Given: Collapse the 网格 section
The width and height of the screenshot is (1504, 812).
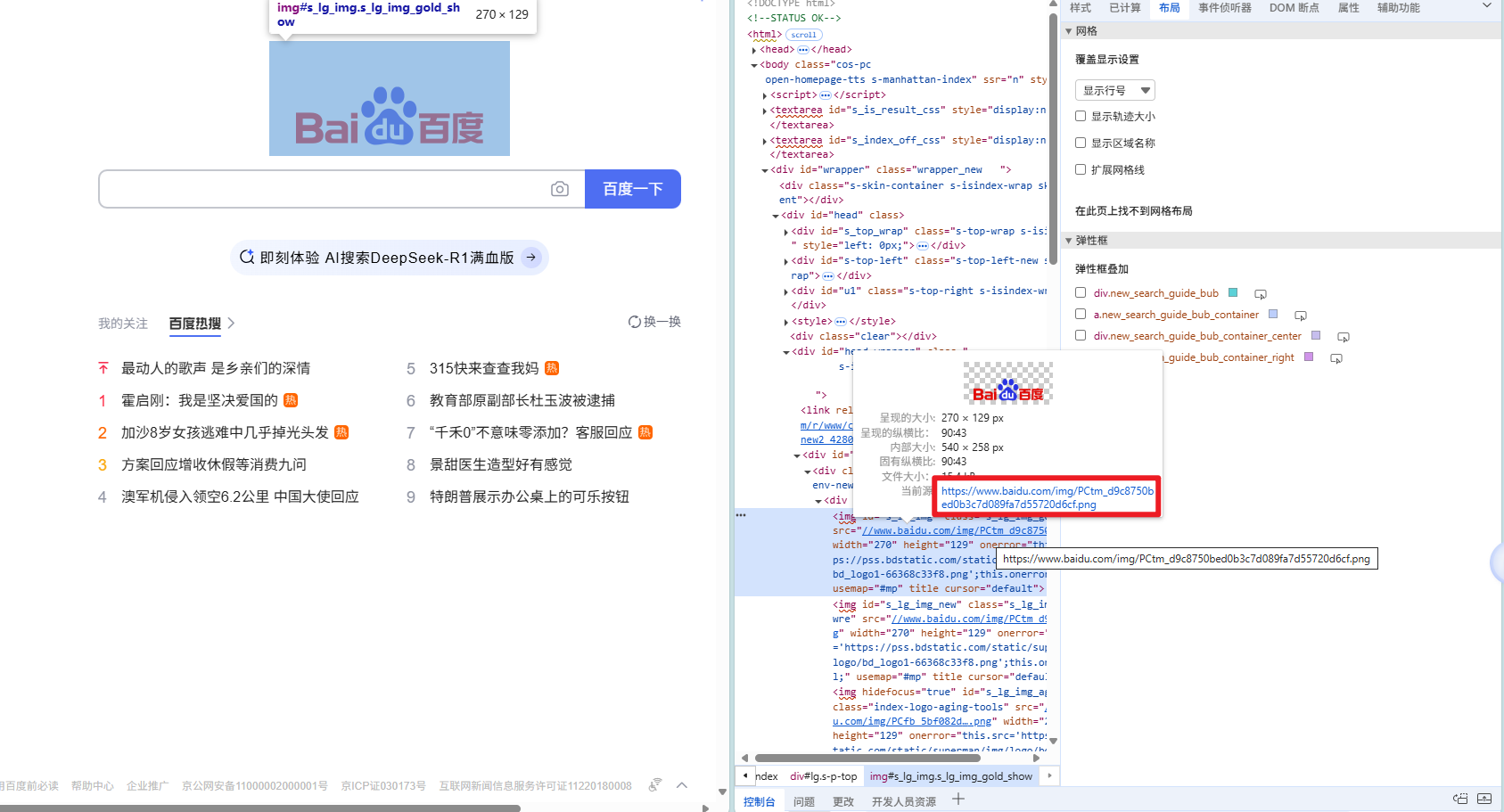Looking at the screenshot, I should coord(1069,31).
